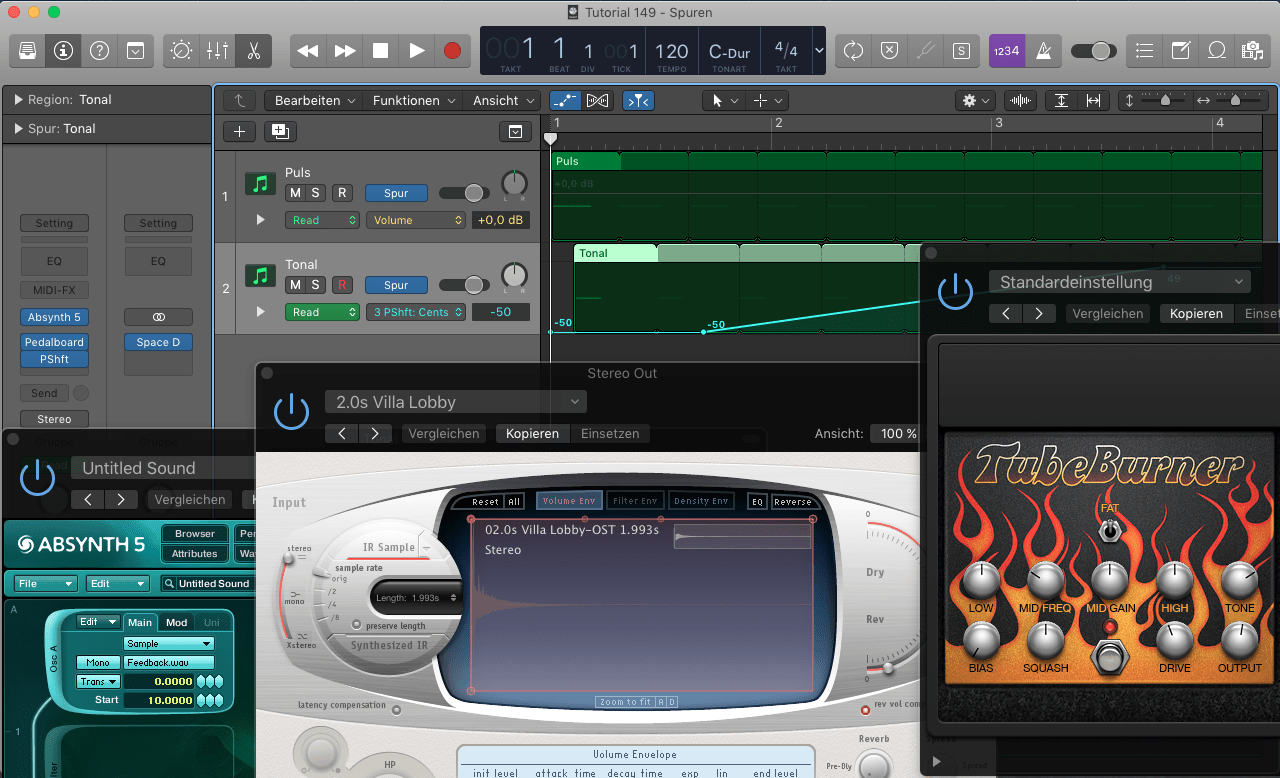The width and height of the screenshot is (1280, 778).
Task: Open the Volume automation parameter dropdown
Action: pos(416,220)
